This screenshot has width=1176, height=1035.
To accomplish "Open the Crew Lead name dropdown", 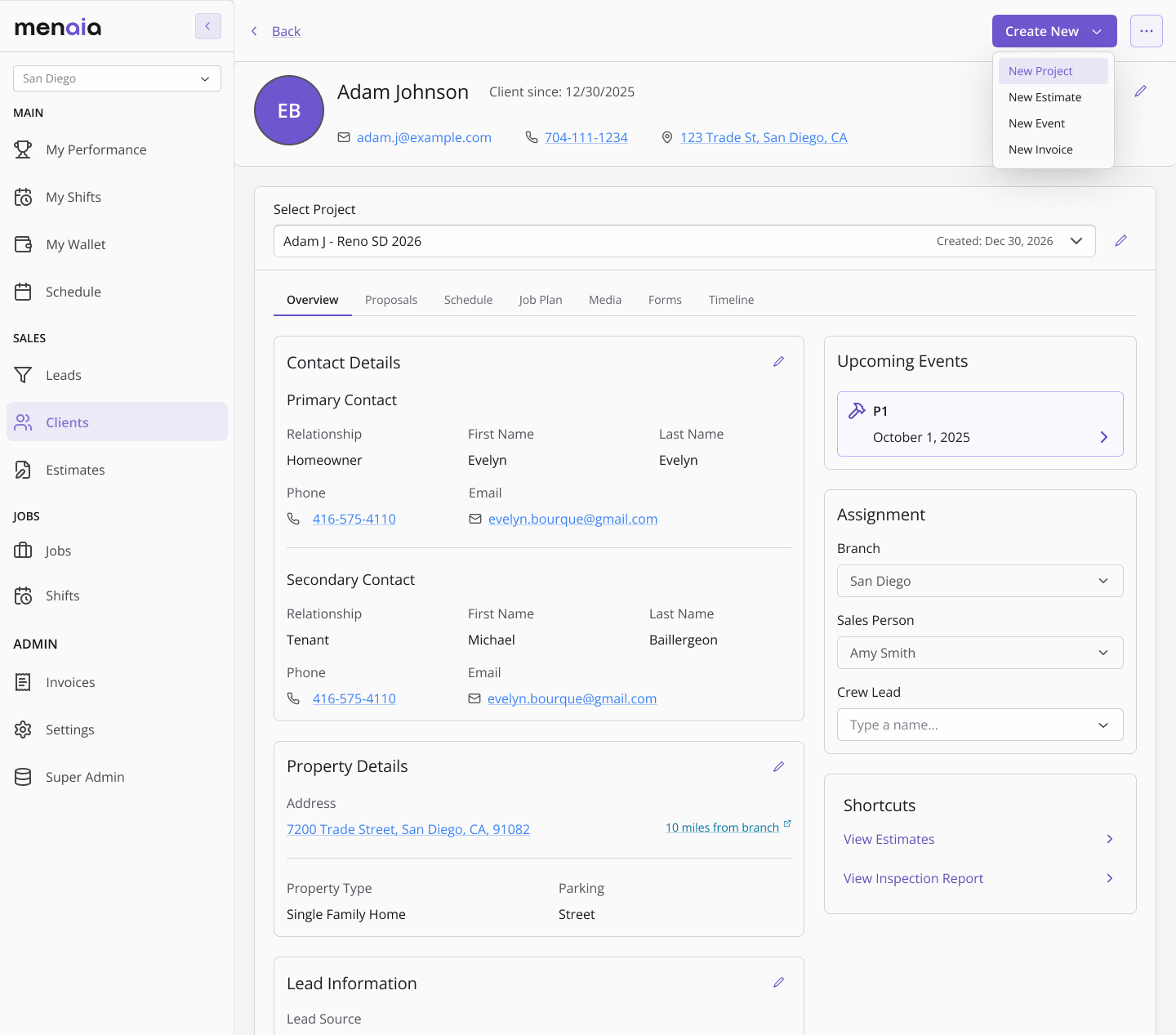I will tap(980, 725).
